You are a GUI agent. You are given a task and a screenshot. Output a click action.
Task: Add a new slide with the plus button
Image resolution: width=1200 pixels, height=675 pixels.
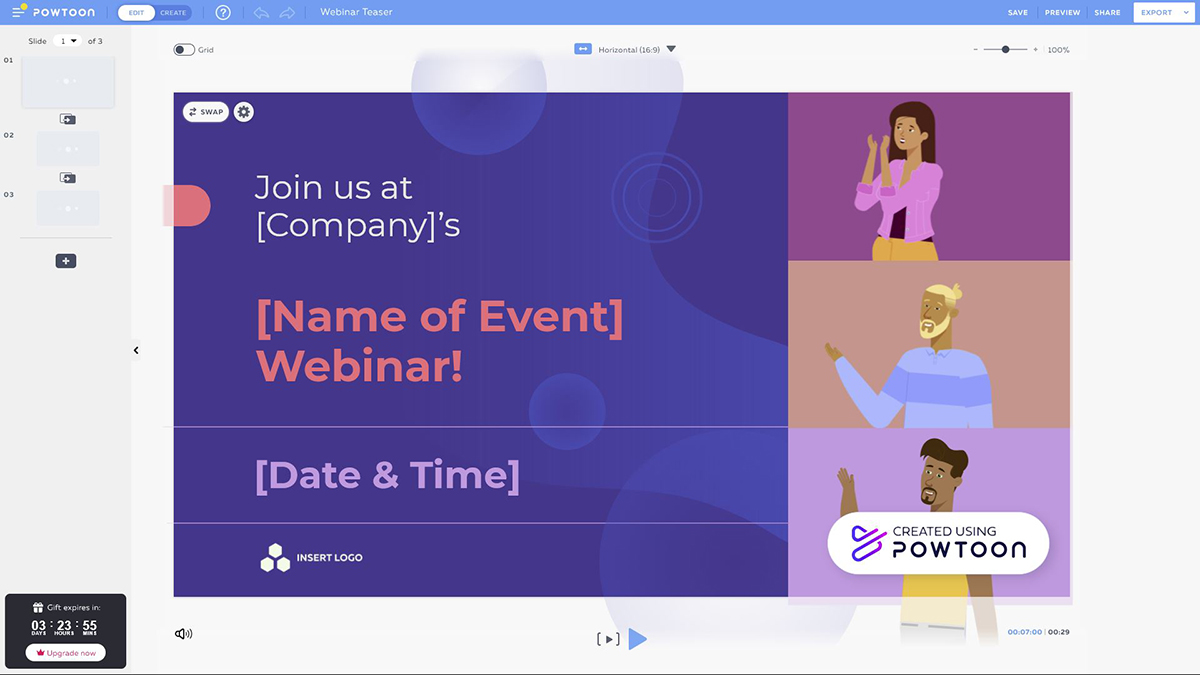click(x=66, y=261)
